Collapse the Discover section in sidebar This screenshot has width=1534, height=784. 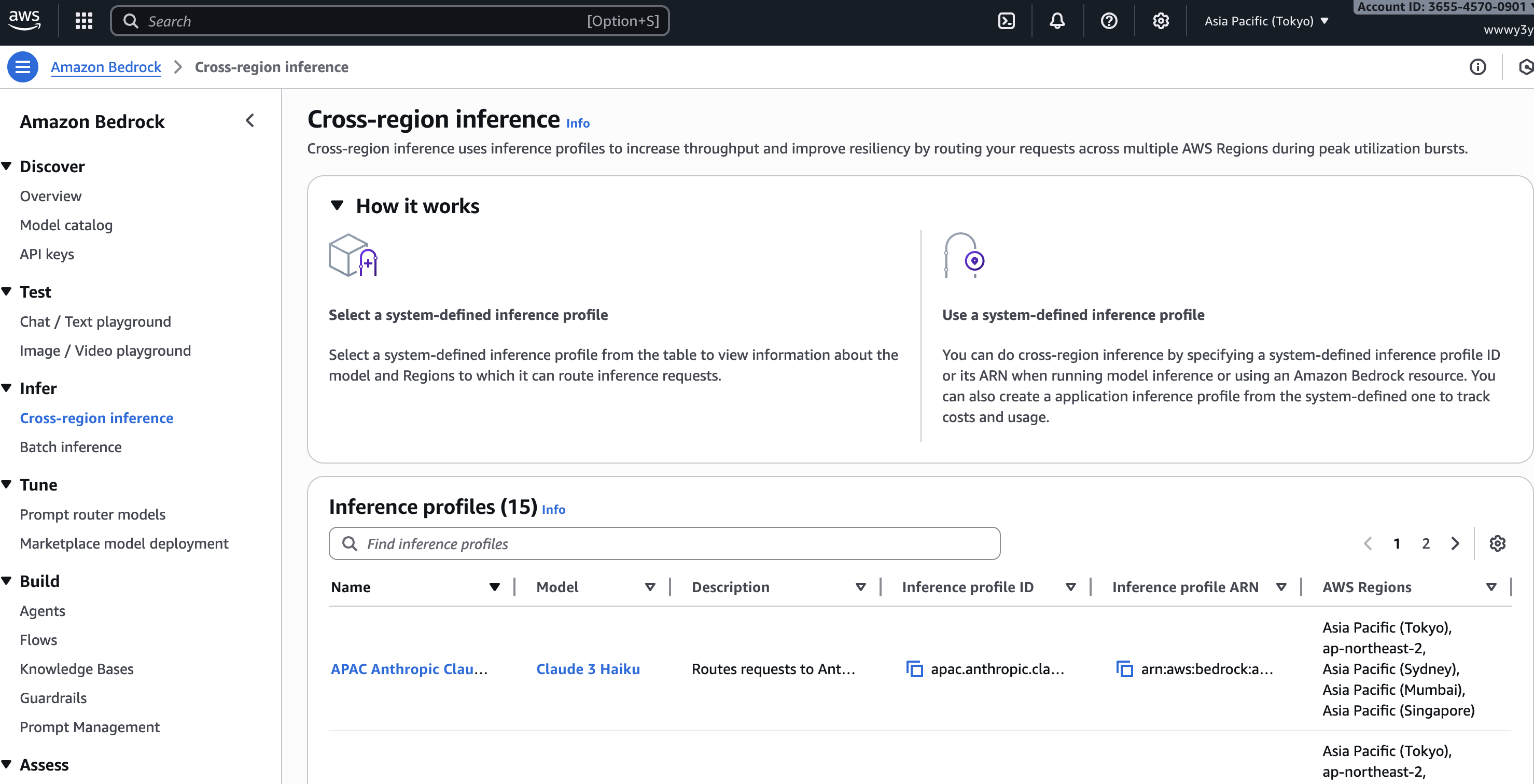tap(7, 165)
